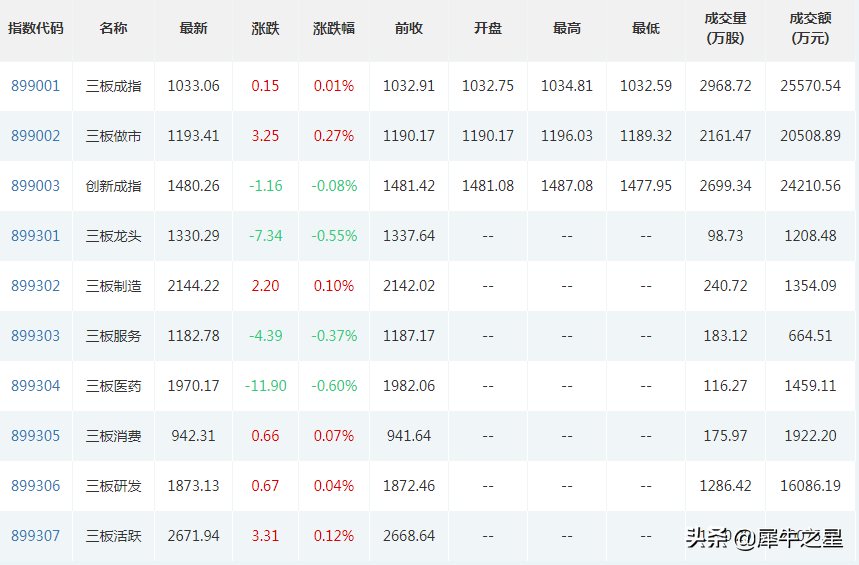Click the percentage -0.55%
This screenshot has height=565, width=859.
pyautogui.click(x=334, y=236)
